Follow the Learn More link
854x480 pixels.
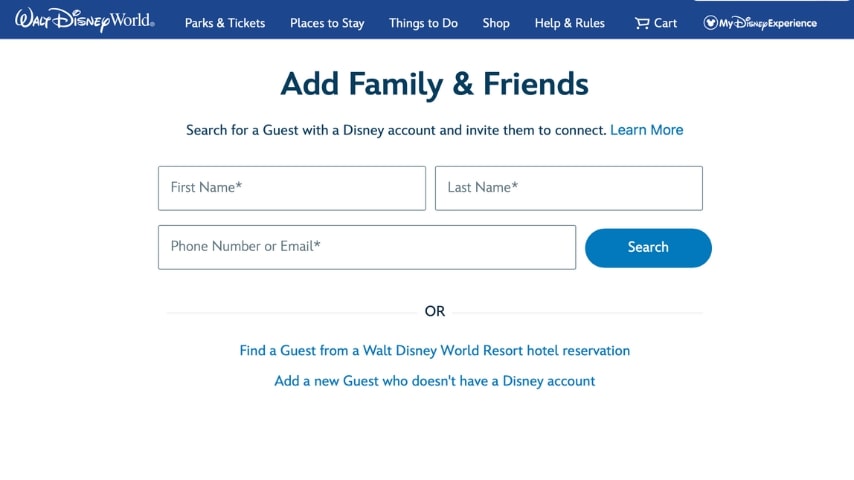[x=646, y=130]
